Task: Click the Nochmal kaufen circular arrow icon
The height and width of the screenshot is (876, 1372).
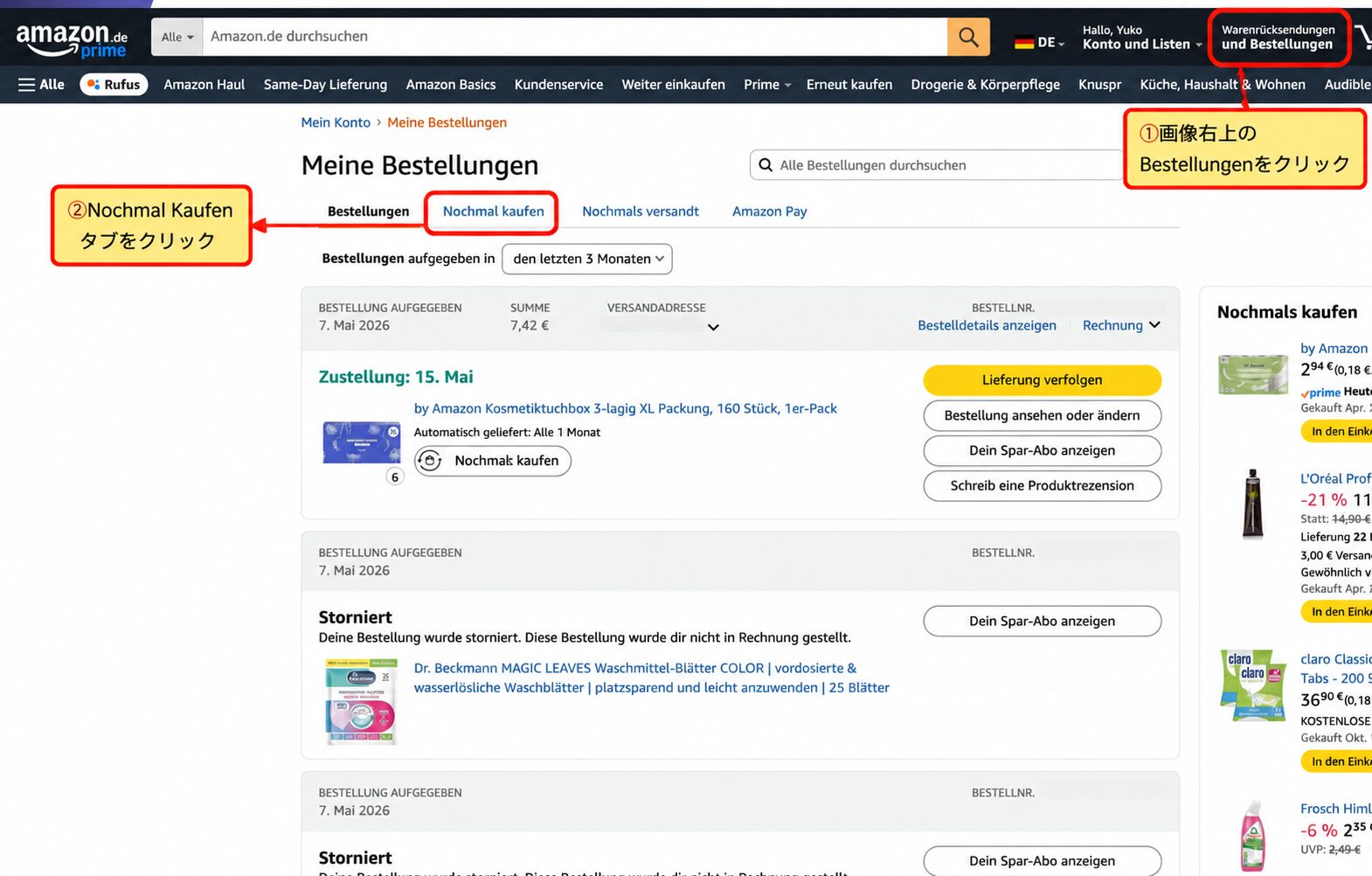Action: [429, 461]
